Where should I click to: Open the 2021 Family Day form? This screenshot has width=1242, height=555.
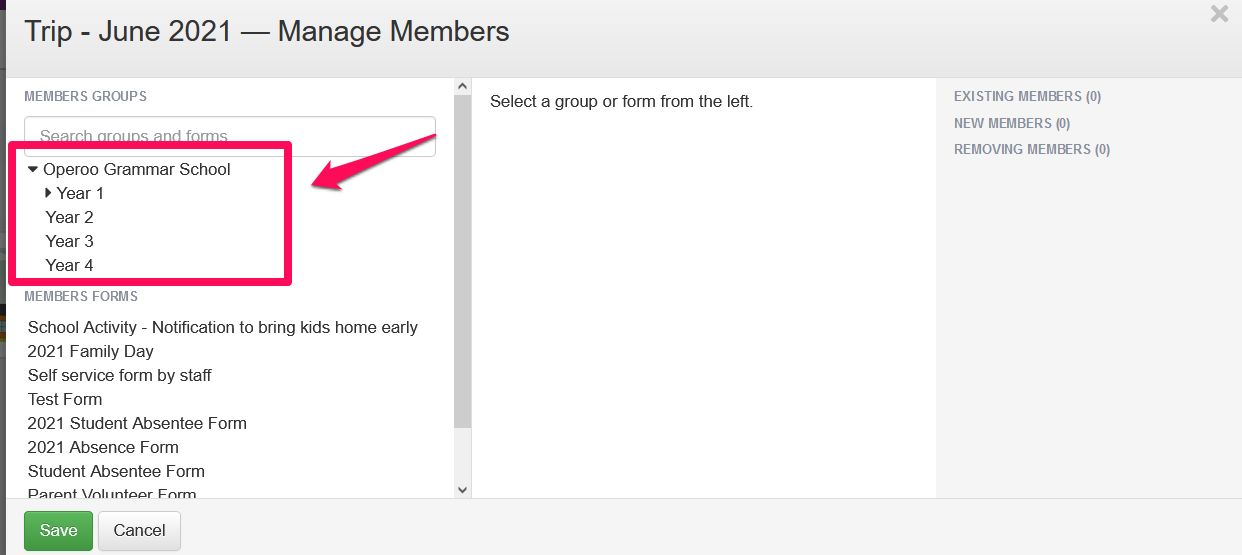point(90,351)
